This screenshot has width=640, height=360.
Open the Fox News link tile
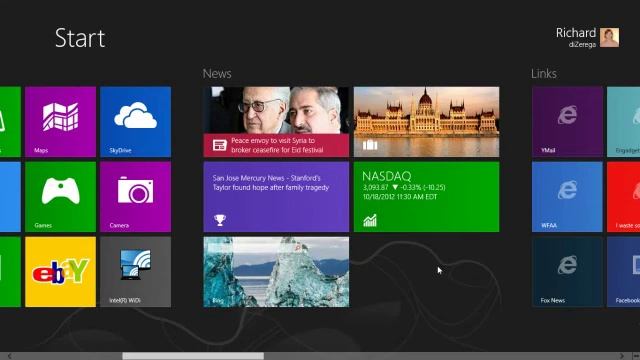pos(567,272)
